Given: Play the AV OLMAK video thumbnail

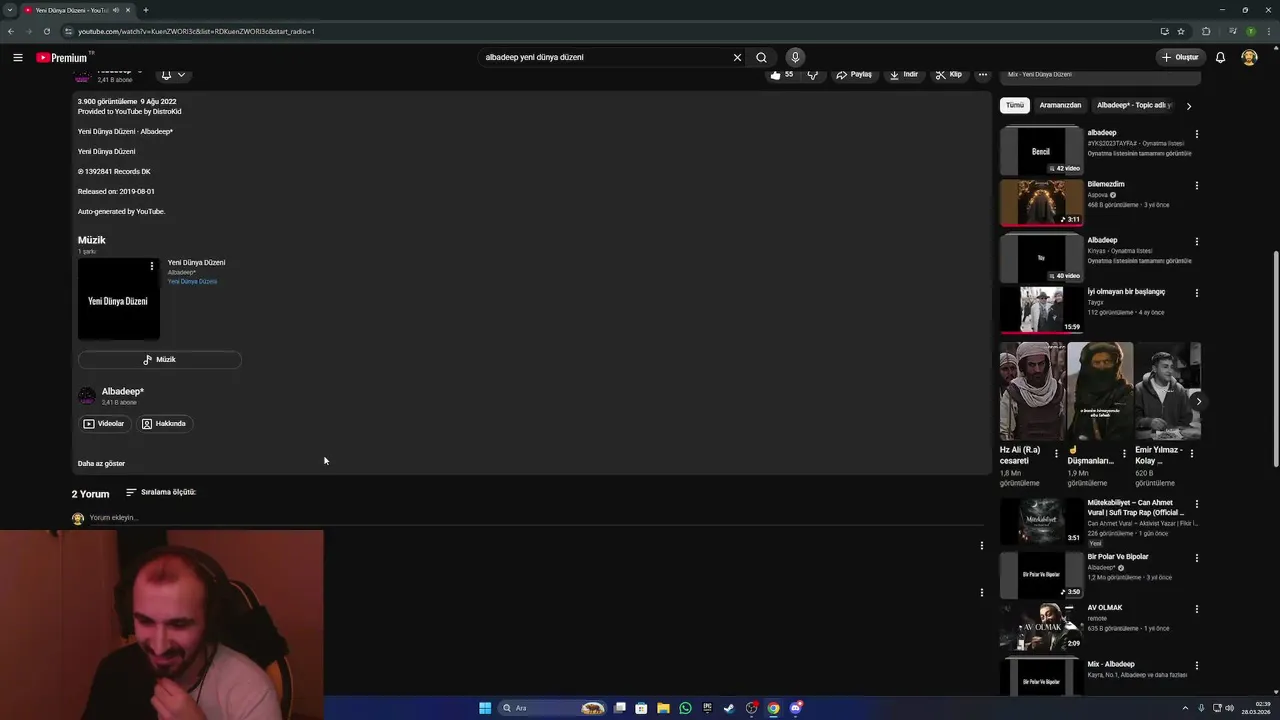Looking at the screenshot, I should pos(1041,627).
